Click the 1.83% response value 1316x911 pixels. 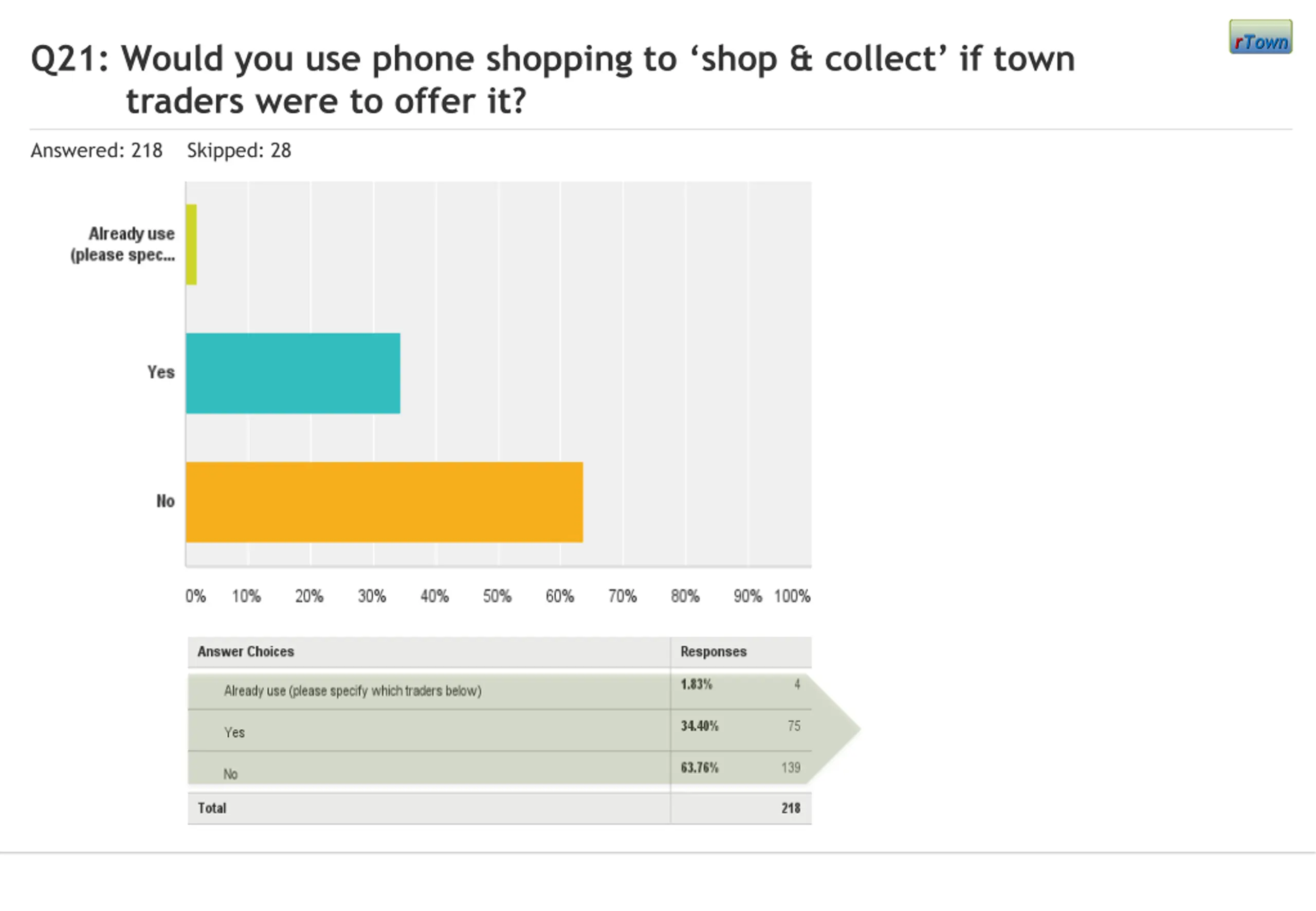pyautogui.click(x=696, y=684)
